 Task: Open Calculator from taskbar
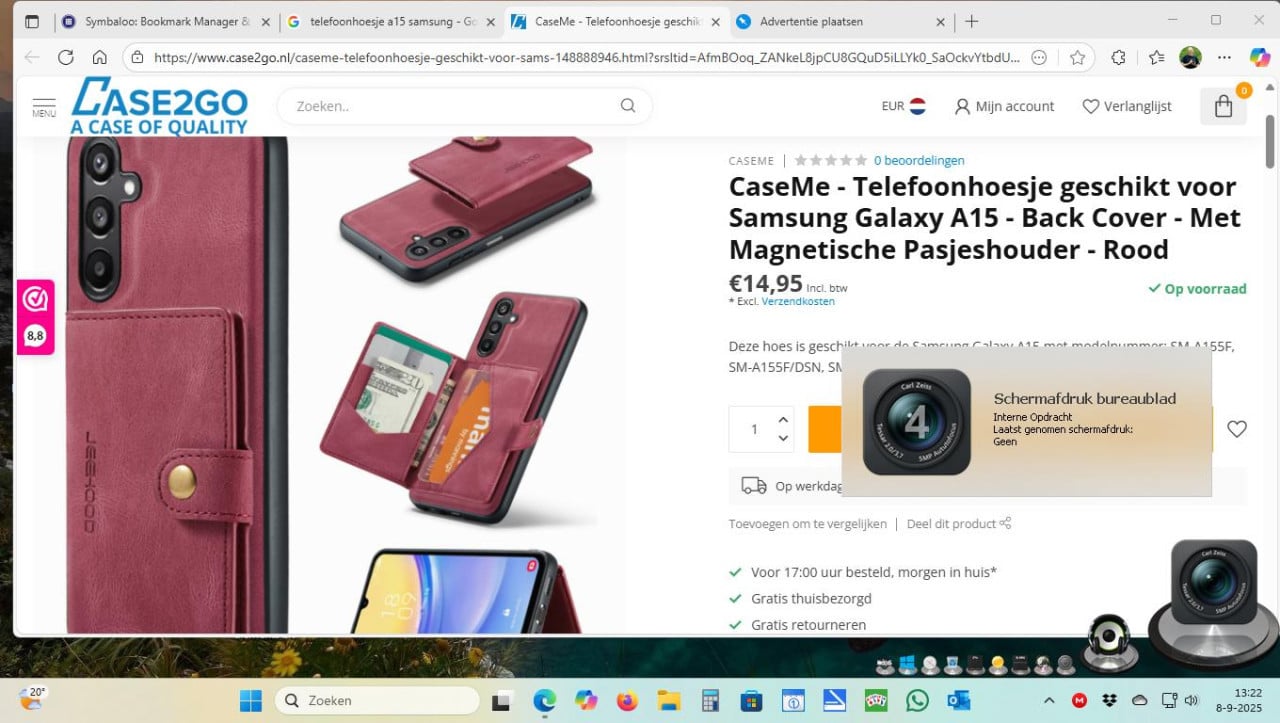(x=710, y=700)
